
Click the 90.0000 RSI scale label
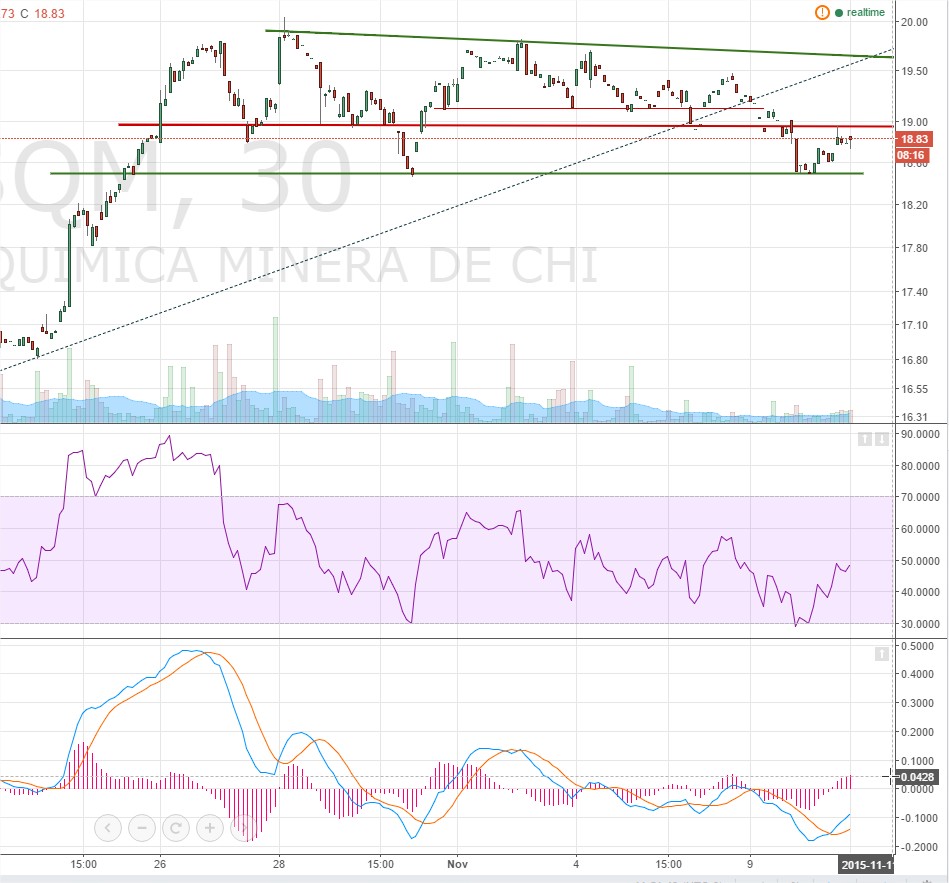point(920,435)
